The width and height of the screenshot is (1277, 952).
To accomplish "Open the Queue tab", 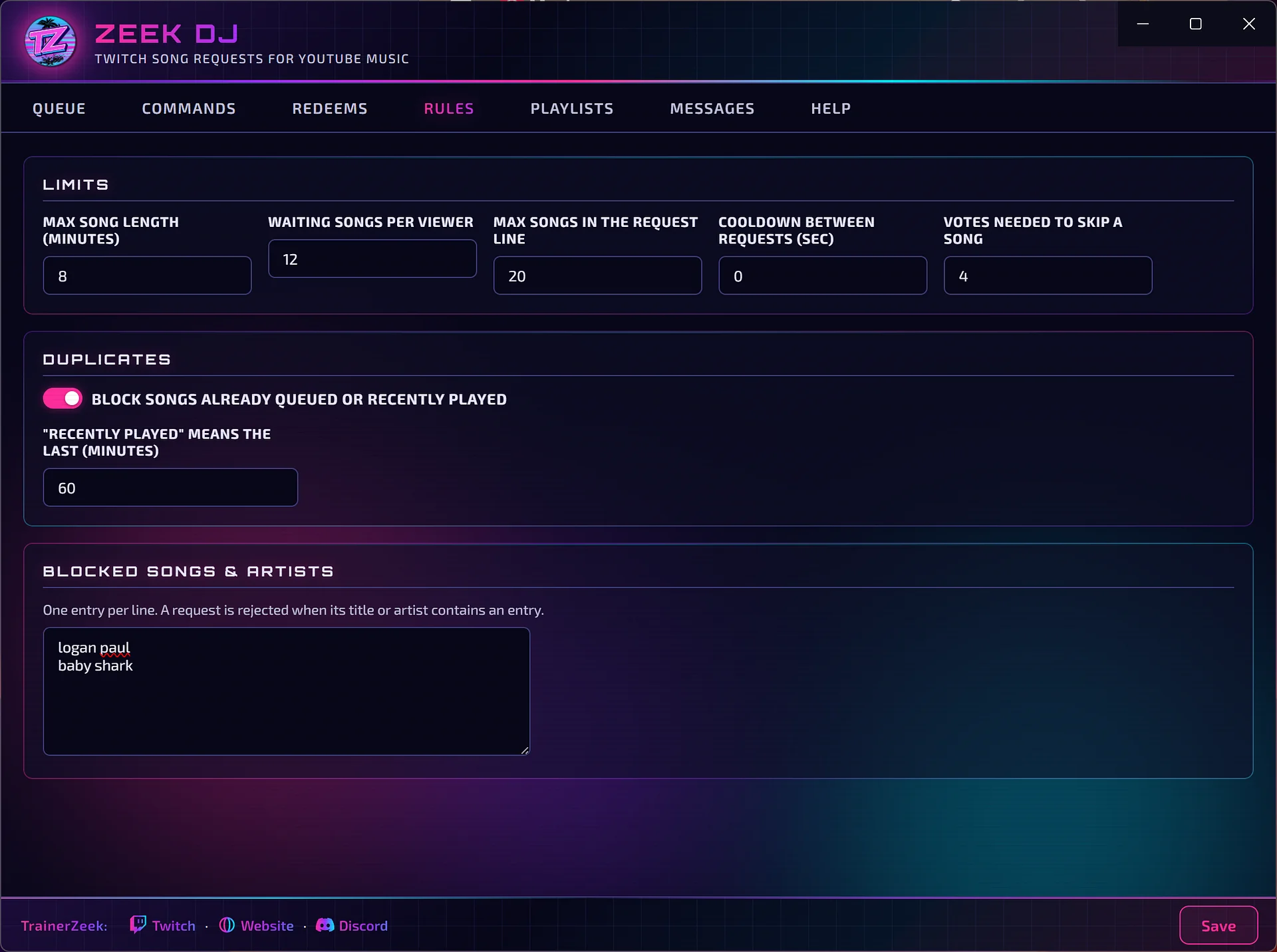I will [59, 108].
